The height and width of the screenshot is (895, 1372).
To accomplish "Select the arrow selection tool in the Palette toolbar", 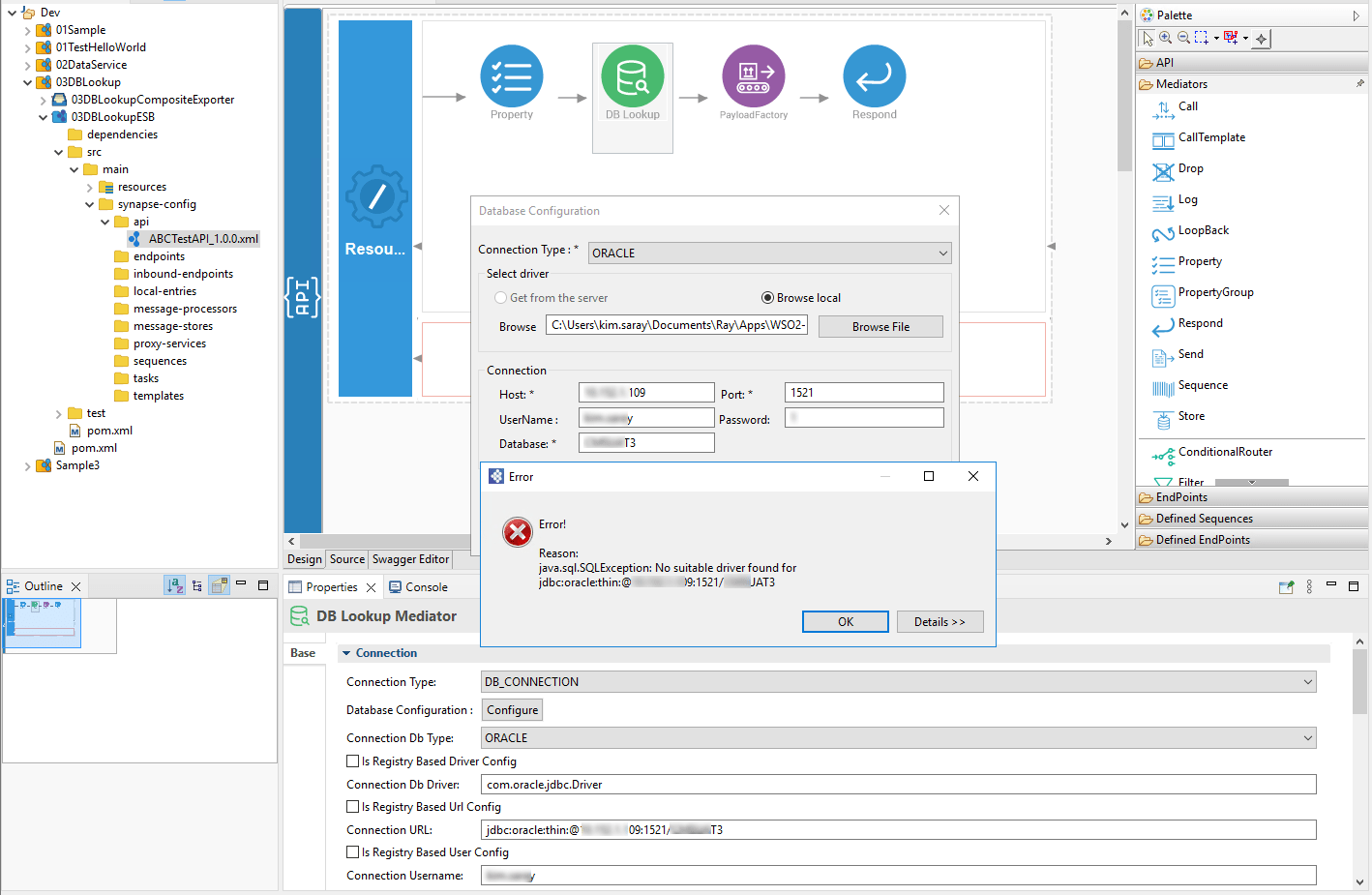I will pos(1148,38).
